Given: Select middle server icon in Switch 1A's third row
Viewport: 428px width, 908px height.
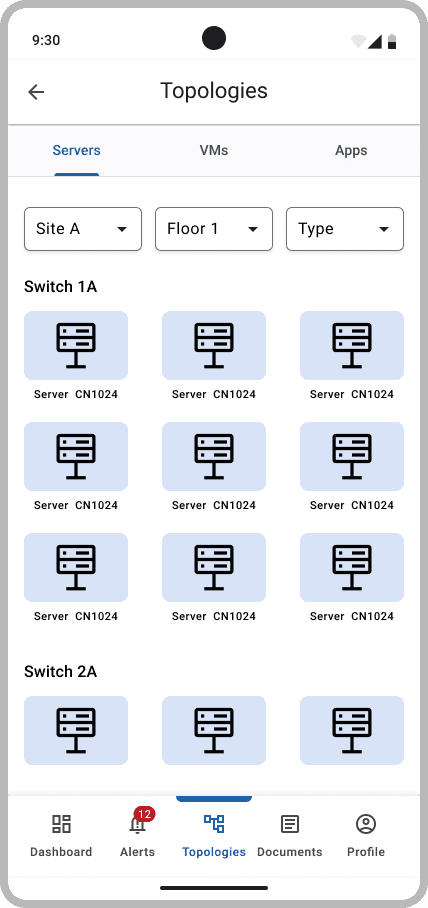Looking at the screenshot, I should coord(214,568).
